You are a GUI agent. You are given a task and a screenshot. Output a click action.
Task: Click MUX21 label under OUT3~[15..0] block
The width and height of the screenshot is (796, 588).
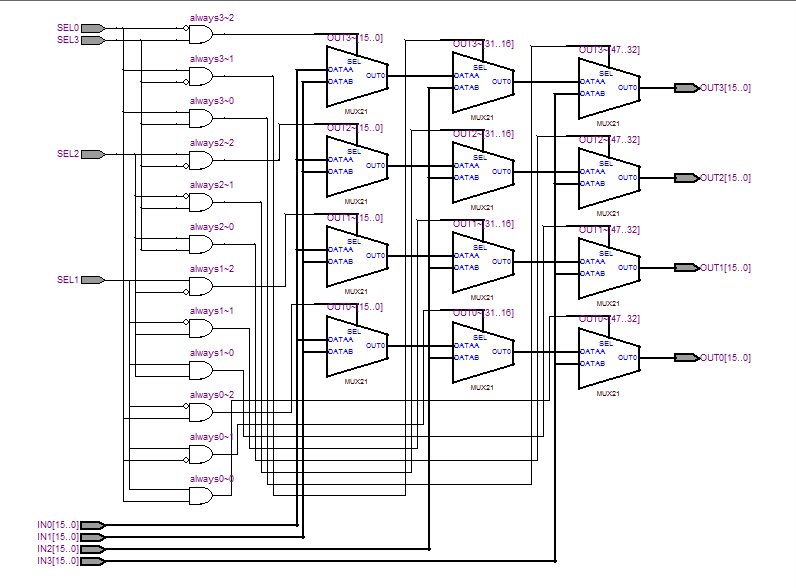[356, 112]
